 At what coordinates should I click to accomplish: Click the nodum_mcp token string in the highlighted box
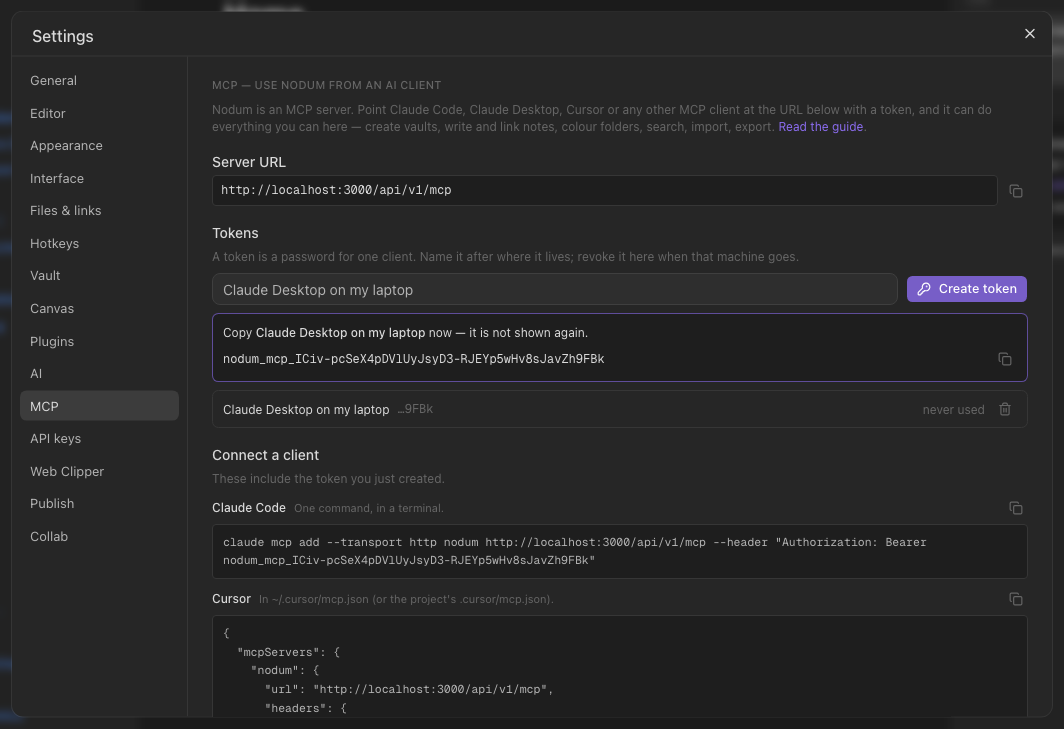tap(413, 359)
